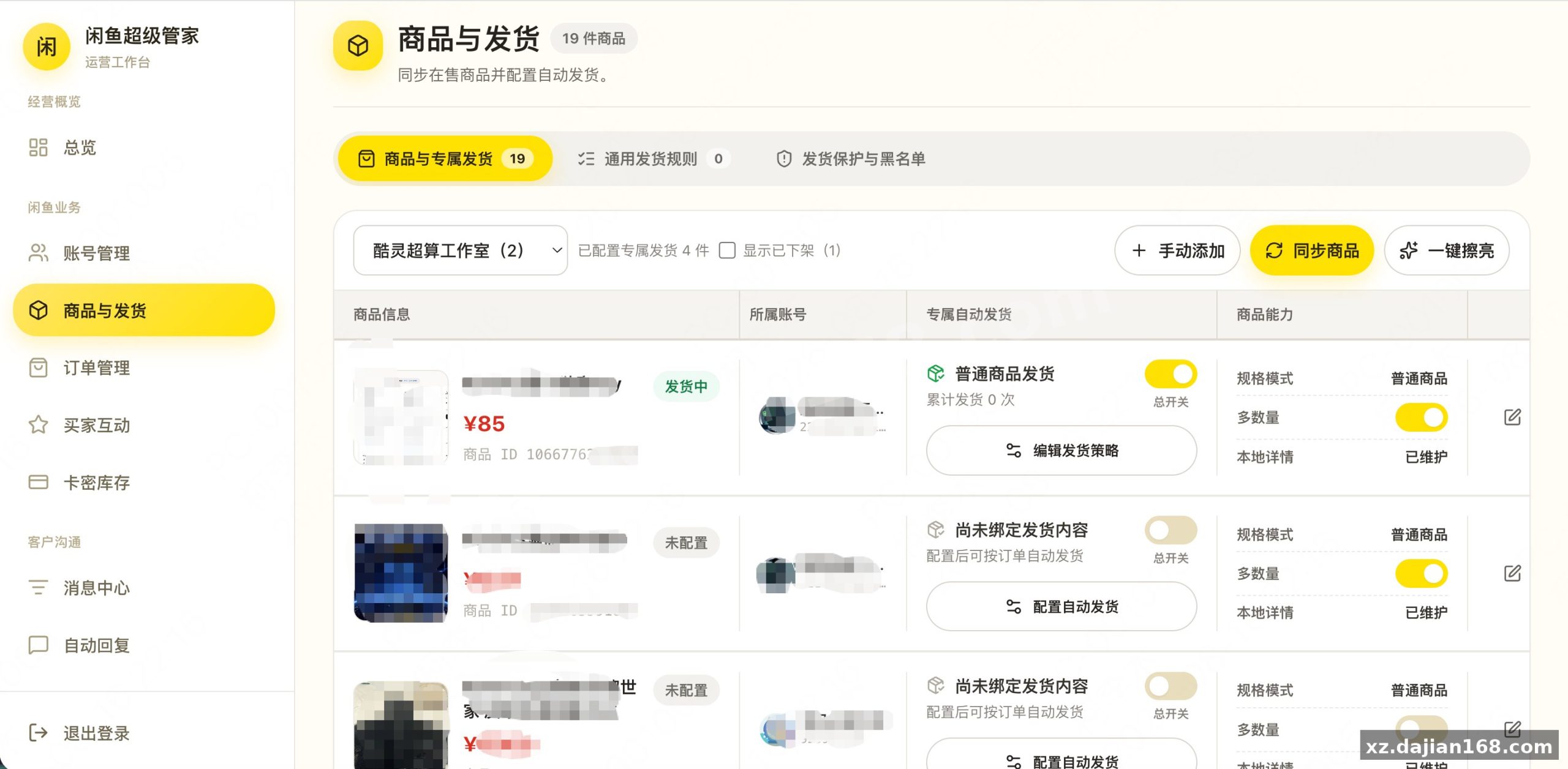The width and height of the screenshot is (1568, 769).
Task: Open 总览 overview in sidebar
Action: [144, 148]
